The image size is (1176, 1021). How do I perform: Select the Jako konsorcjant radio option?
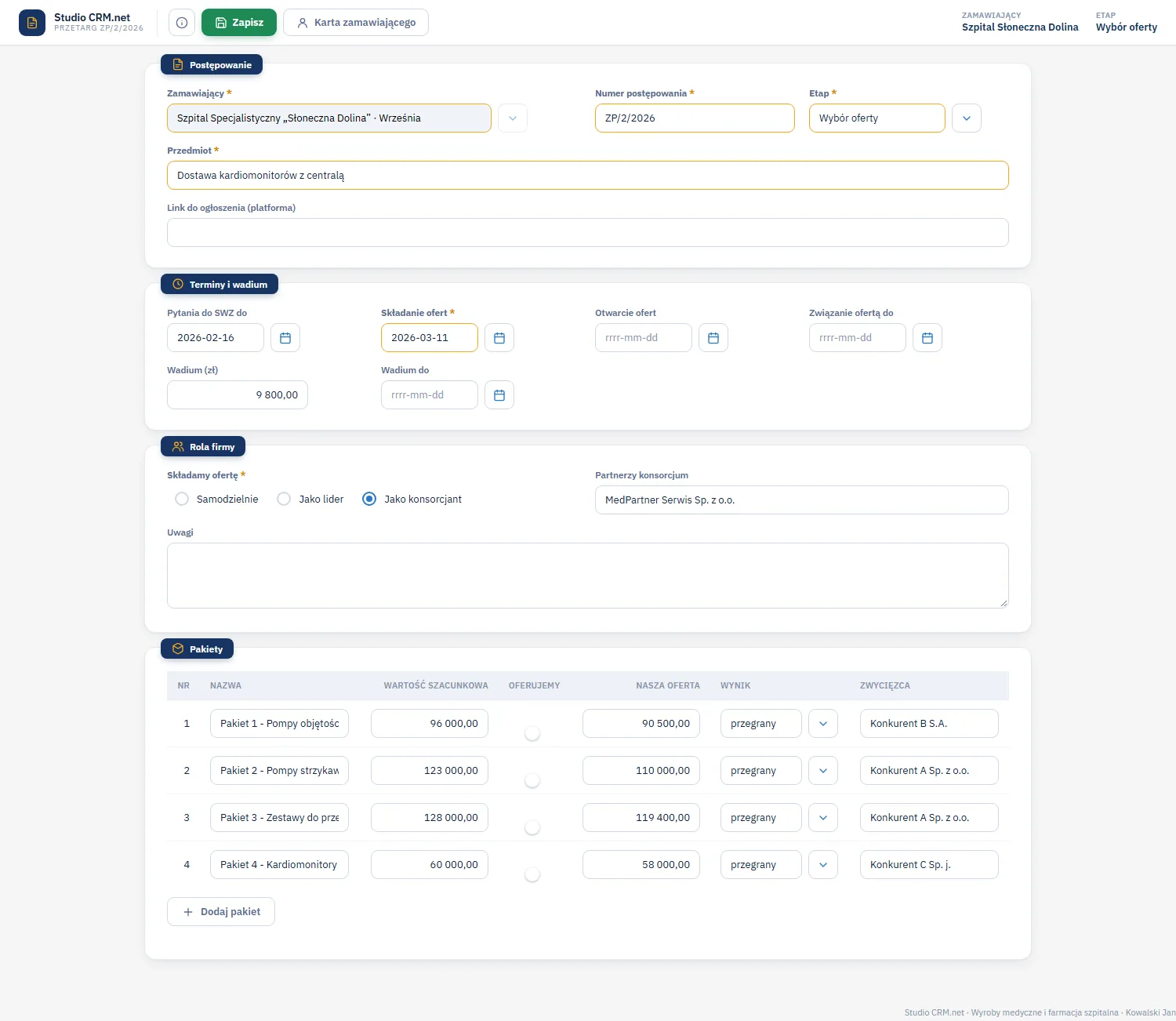coord(369,500)
